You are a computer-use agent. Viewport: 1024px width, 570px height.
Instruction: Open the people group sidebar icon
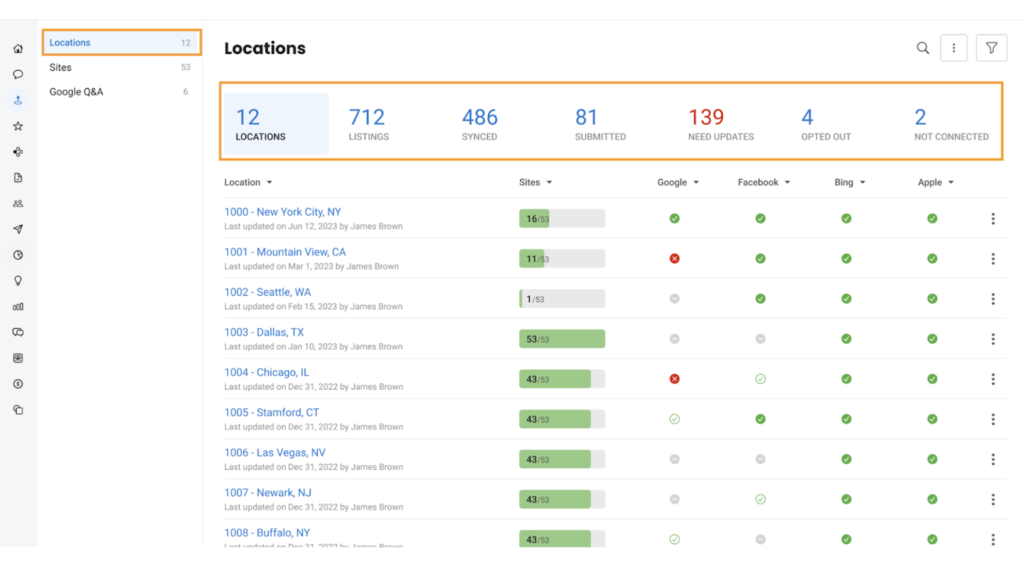coord(18,203)
